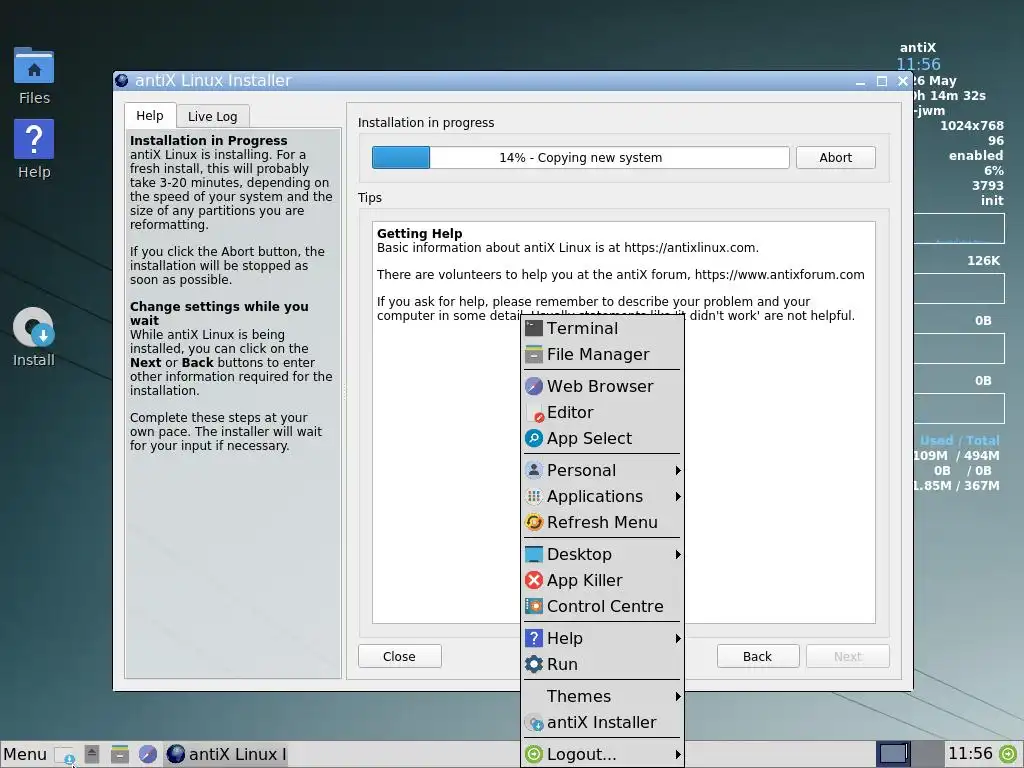Click the Personal menu icon
Screen dimensions: 1024x768
pos(534,471)
